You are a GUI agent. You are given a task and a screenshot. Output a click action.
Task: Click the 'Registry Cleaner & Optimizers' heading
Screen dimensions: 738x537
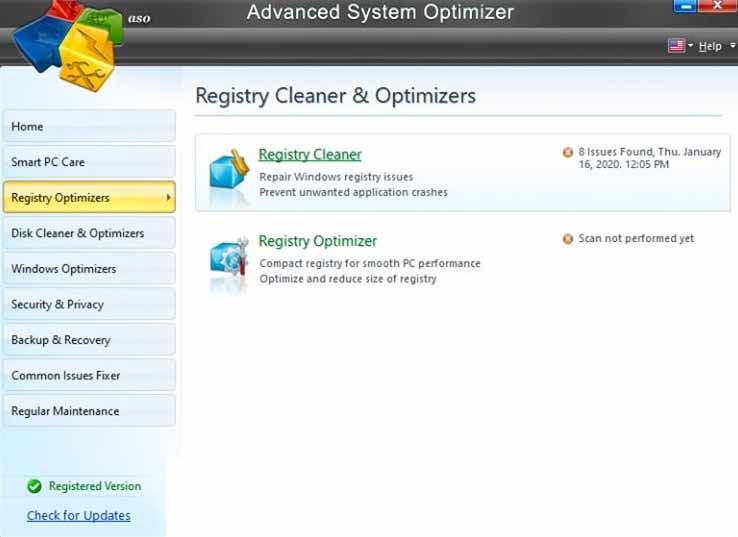point(336,96)
